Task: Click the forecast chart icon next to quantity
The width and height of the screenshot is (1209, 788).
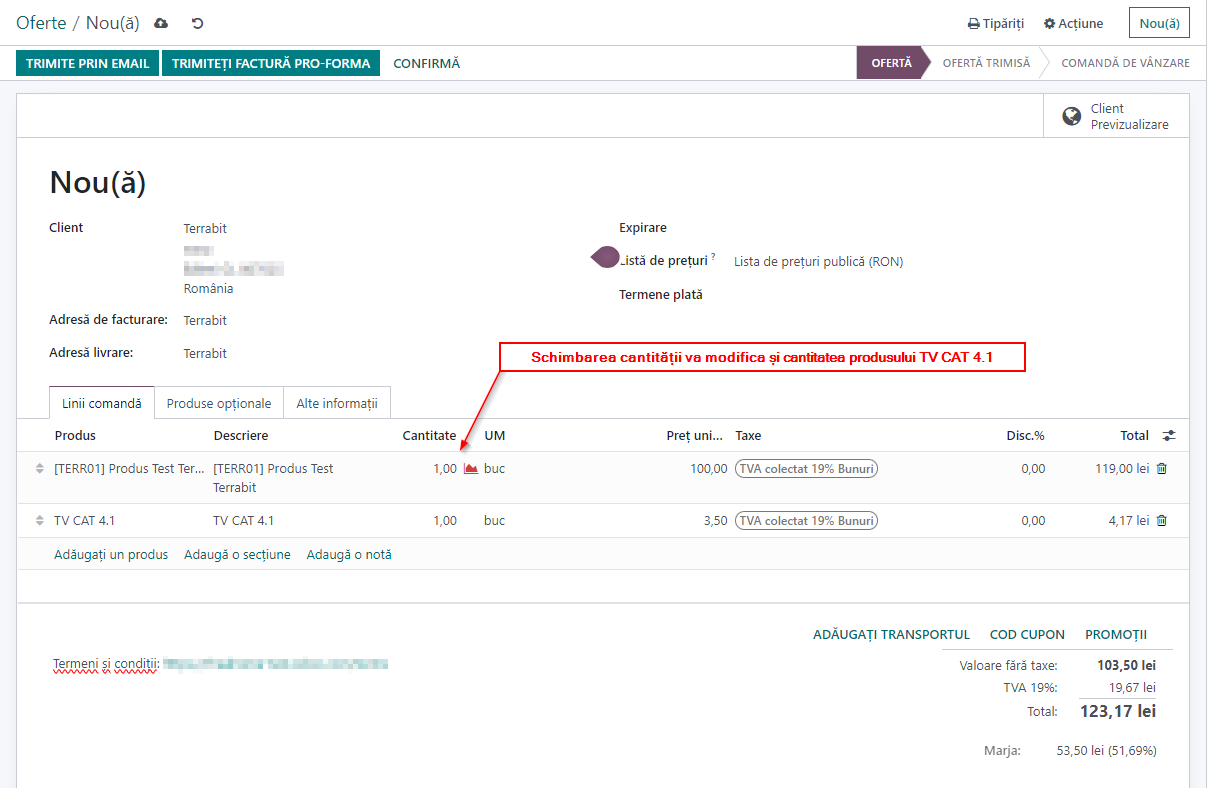Action: pos(471,469)
